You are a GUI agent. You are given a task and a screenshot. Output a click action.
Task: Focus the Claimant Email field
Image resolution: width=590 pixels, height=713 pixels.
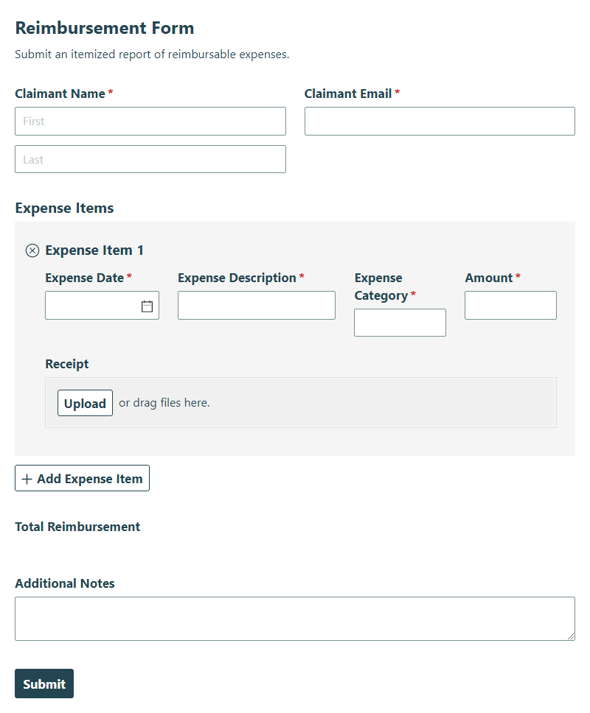click(440, 121)
